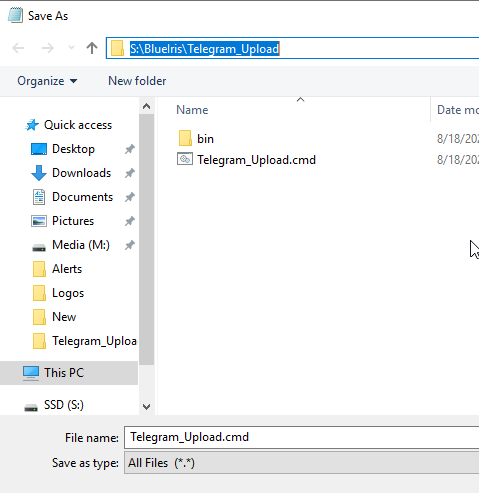Open the Logos folder in sidebar
479x493 pixels.
[68, 293]
